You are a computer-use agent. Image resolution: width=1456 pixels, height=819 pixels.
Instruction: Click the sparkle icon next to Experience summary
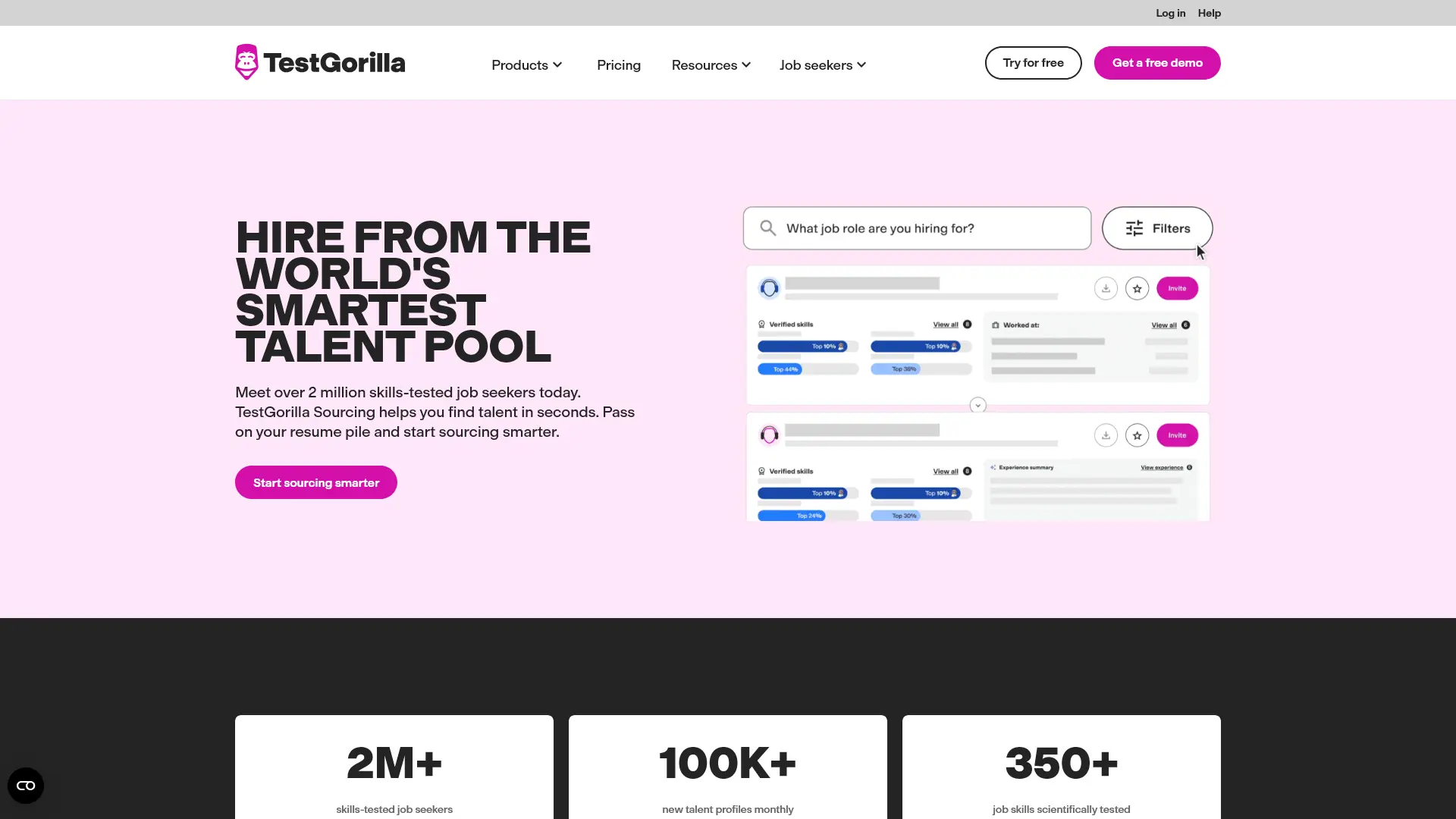pyautogui.click(x=993, y=468)
